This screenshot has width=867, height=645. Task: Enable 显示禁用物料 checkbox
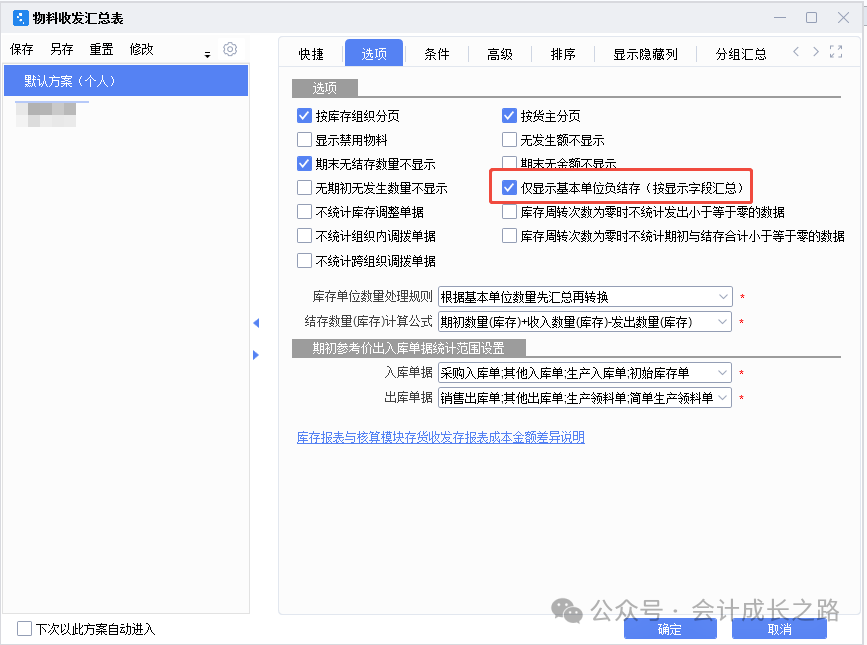(305, 140)
